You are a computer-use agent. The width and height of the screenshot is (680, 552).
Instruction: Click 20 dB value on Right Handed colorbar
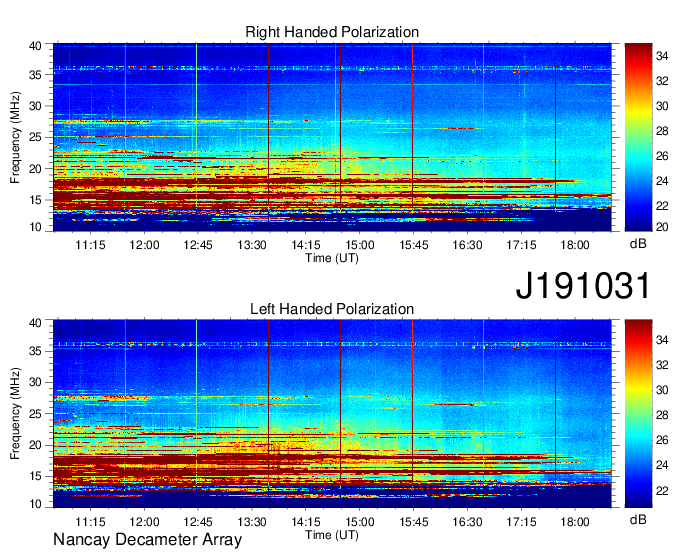click(662, 226)
